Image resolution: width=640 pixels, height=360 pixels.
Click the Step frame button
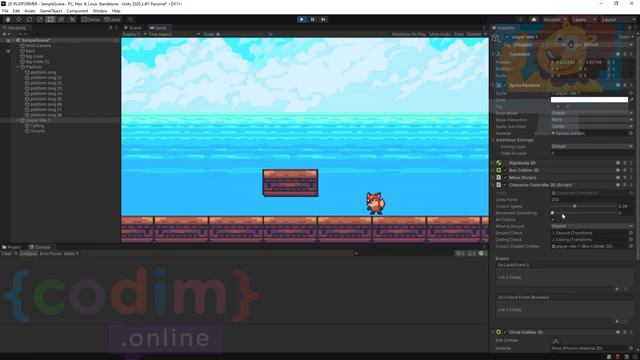[x=323, y=19]
